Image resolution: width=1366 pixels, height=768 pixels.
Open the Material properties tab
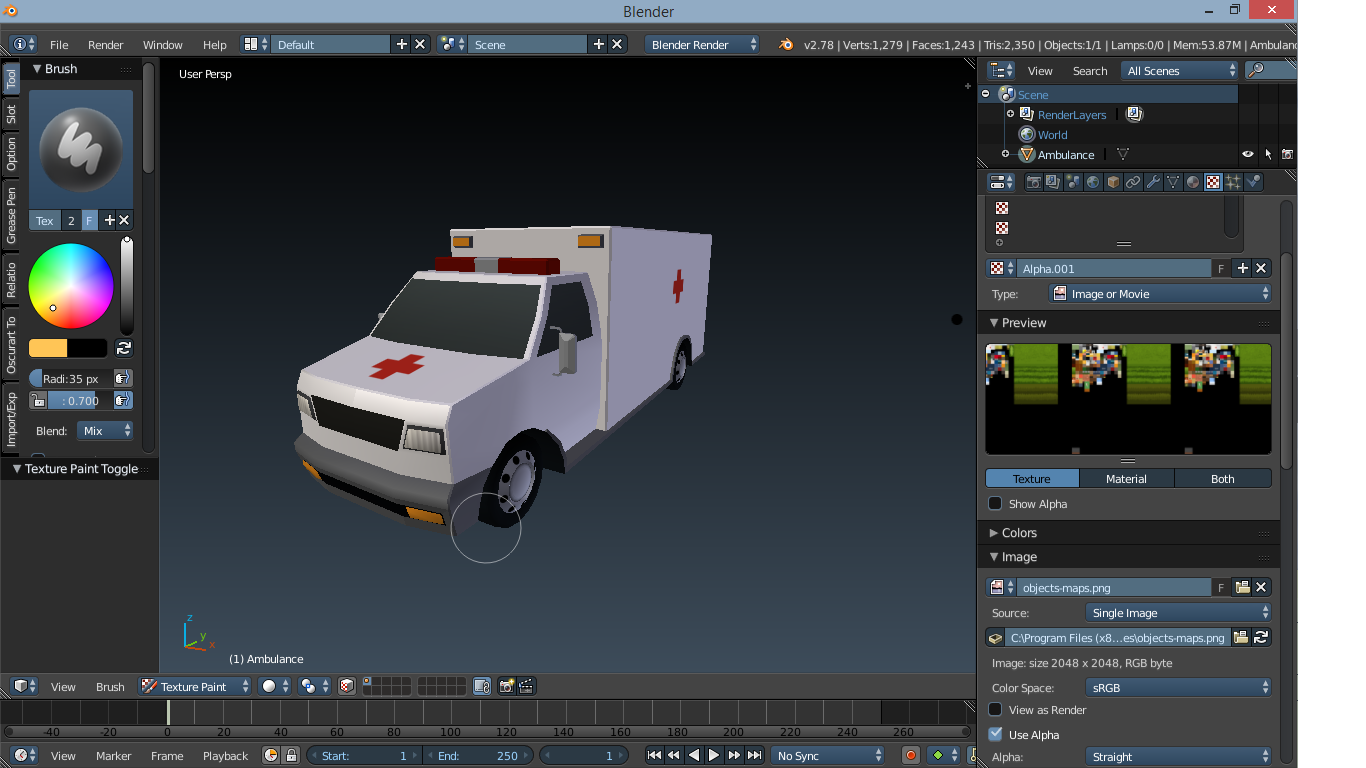click(x=1193, y=182)
